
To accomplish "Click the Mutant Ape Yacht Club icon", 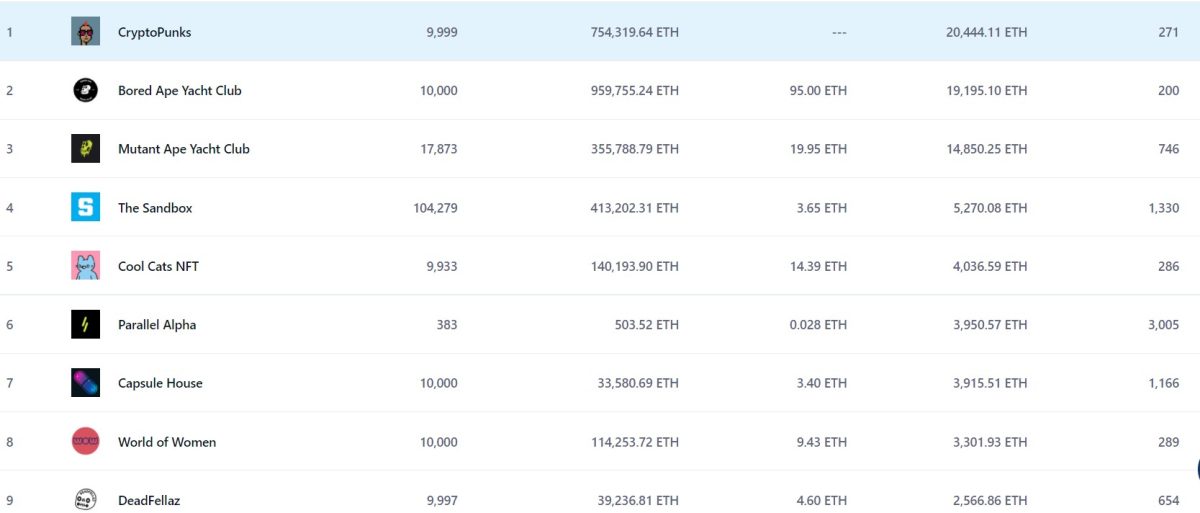I will 85,149.
